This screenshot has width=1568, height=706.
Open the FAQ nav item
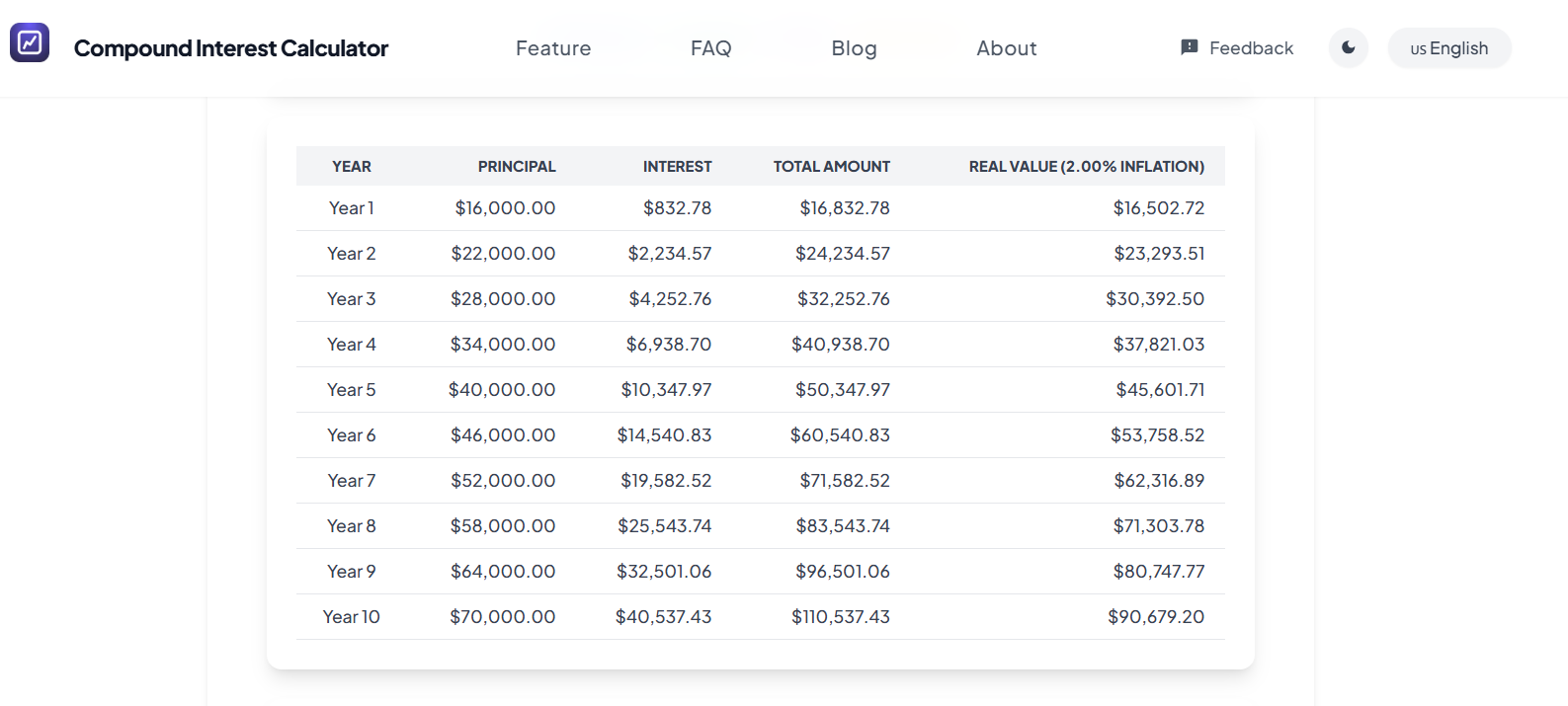[x=710, y=48]
